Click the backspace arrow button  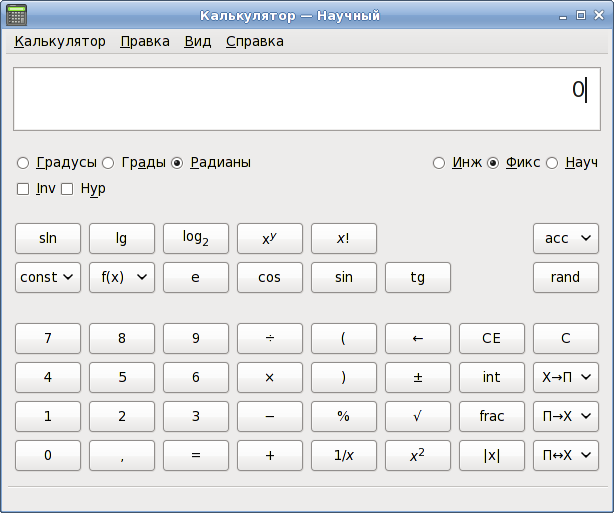point(418,338)
